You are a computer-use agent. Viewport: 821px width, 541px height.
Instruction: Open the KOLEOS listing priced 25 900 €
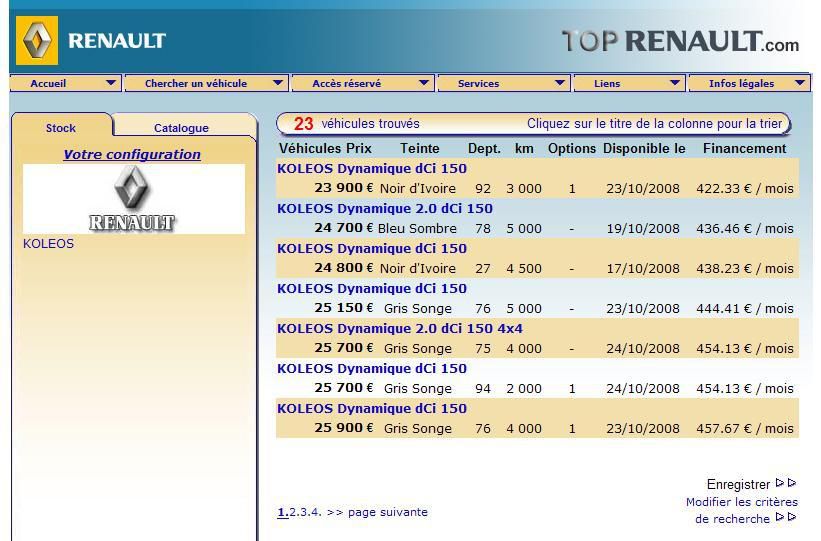(x=372, y=408)
